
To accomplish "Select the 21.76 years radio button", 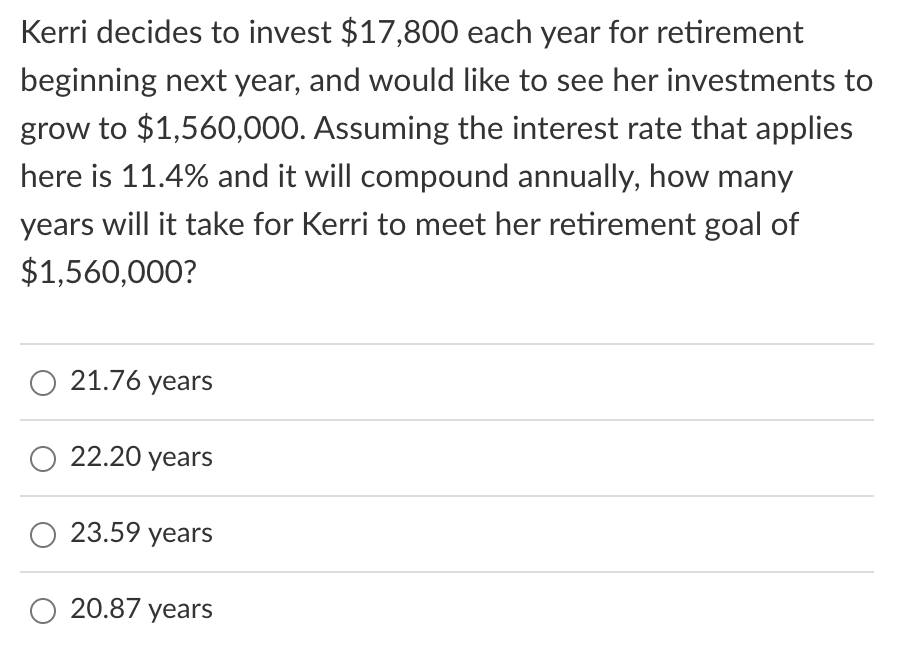I will [x=43, y=382].
